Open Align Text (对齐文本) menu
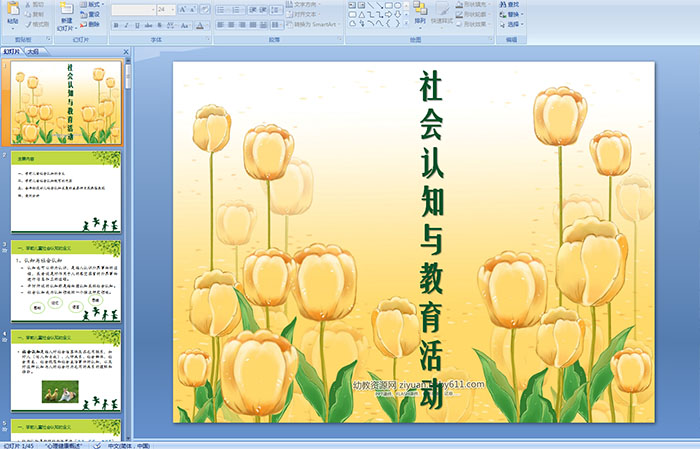 tap(304, 14)
